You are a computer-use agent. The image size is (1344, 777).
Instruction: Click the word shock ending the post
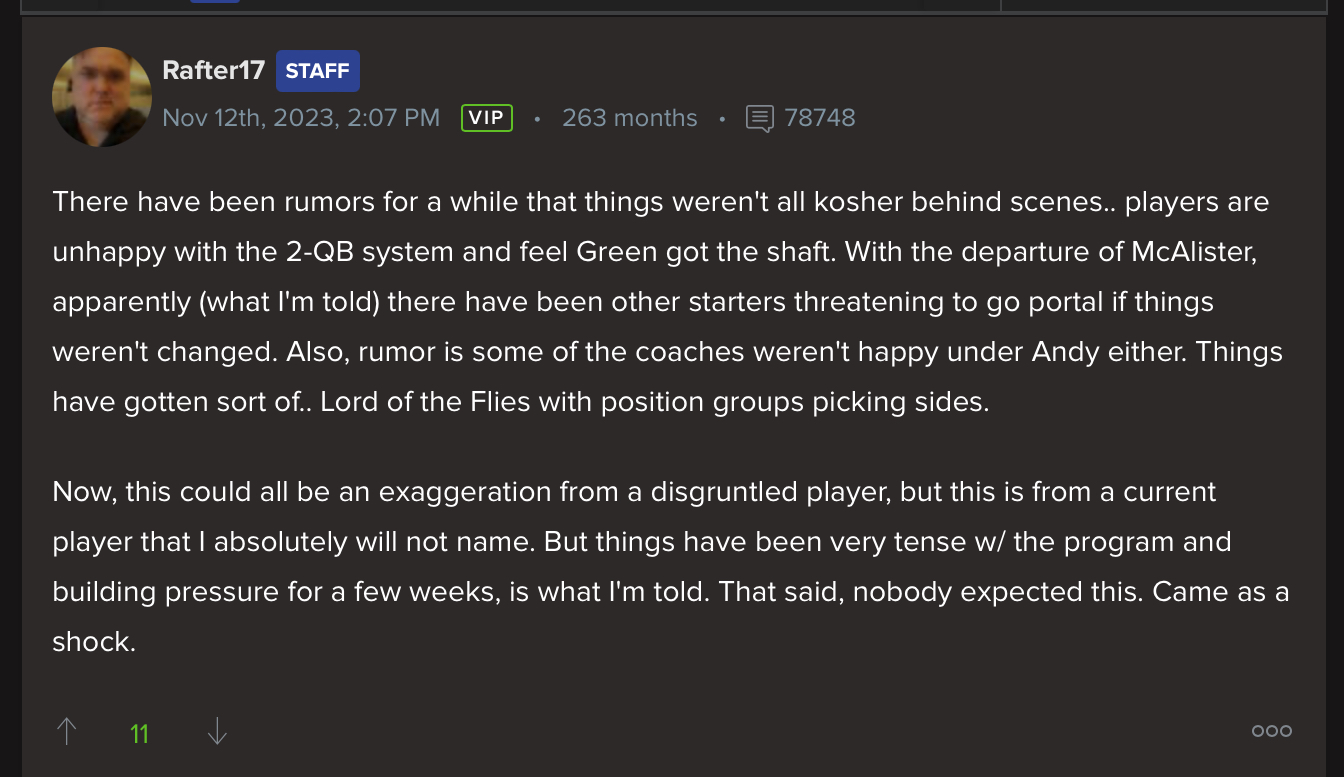coord(91,641)
